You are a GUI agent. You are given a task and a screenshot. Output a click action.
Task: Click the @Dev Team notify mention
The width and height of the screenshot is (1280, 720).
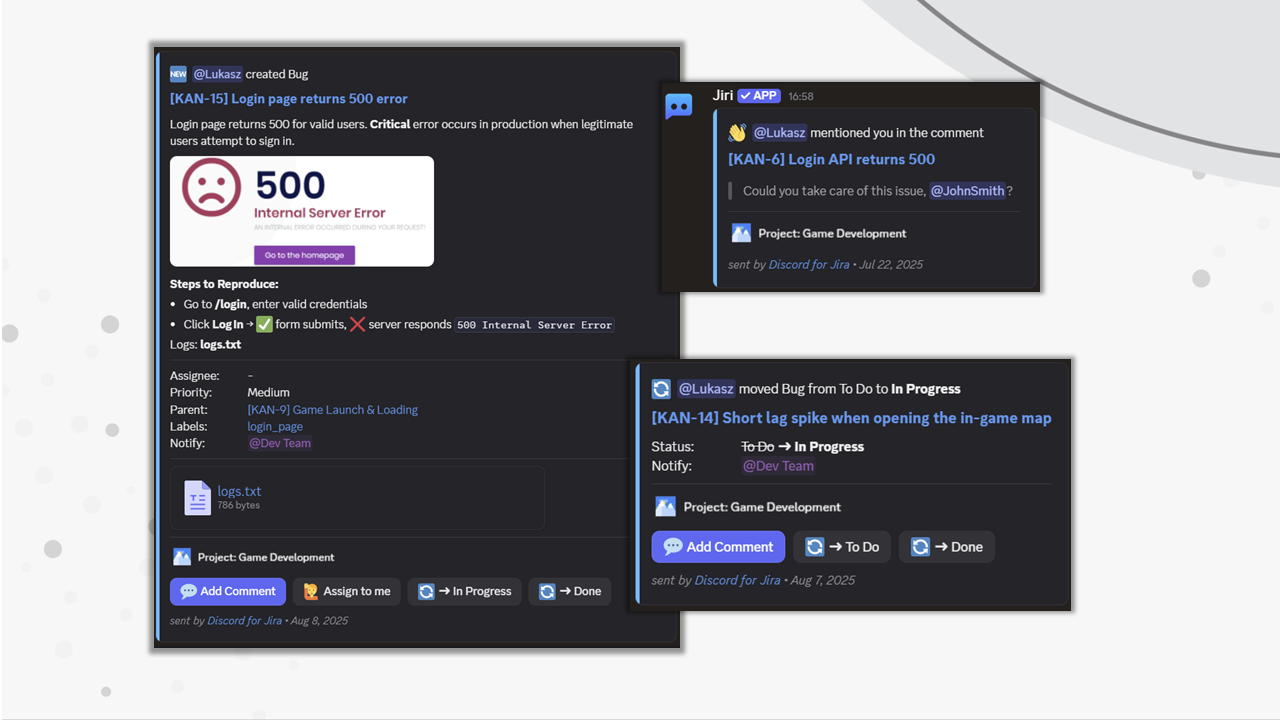point(279,443)
